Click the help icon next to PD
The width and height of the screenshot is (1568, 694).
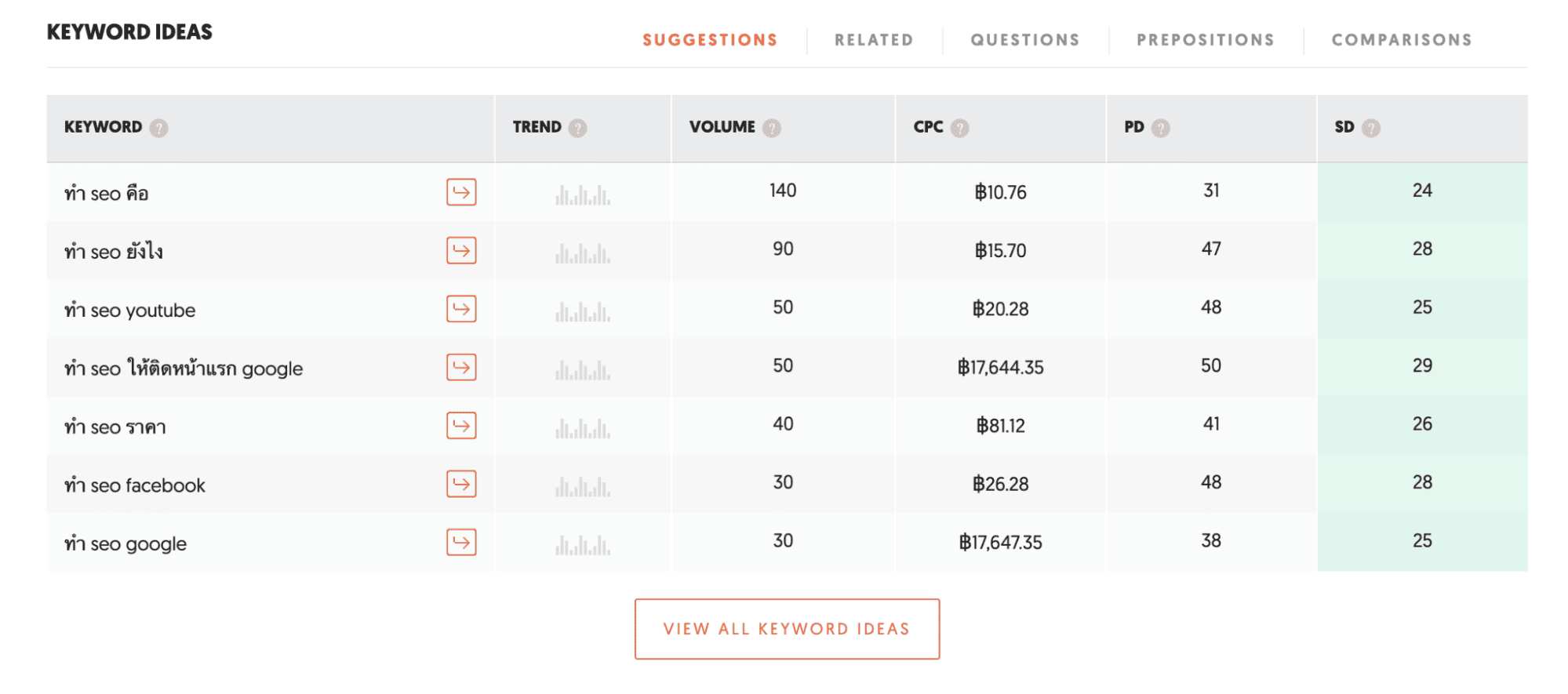pyautogui.click(x=1159, y=127)
